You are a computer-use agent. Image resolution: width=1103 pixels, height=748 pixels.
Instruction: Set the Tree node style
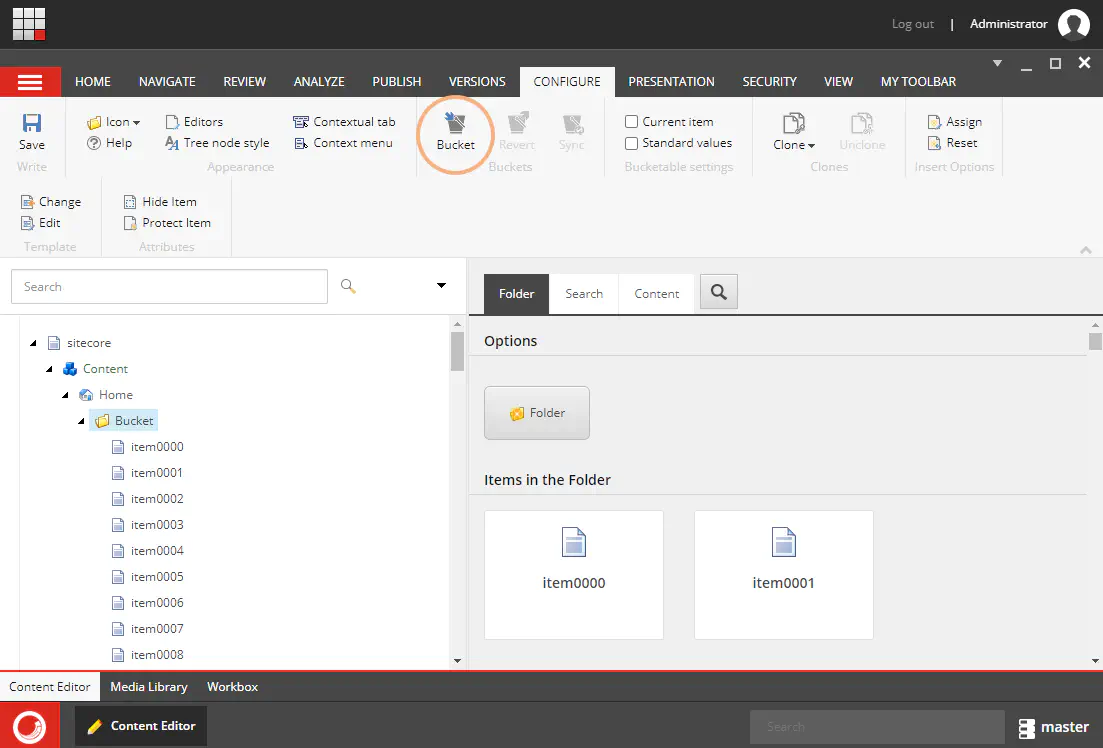tap(217, 143)
